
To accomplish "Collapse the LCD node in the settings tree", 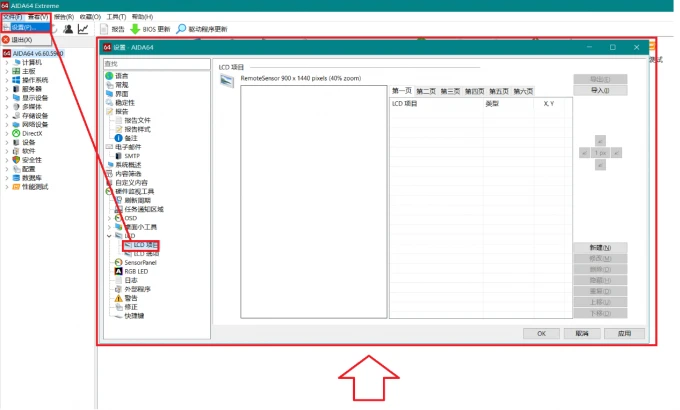I will point(109,236).
